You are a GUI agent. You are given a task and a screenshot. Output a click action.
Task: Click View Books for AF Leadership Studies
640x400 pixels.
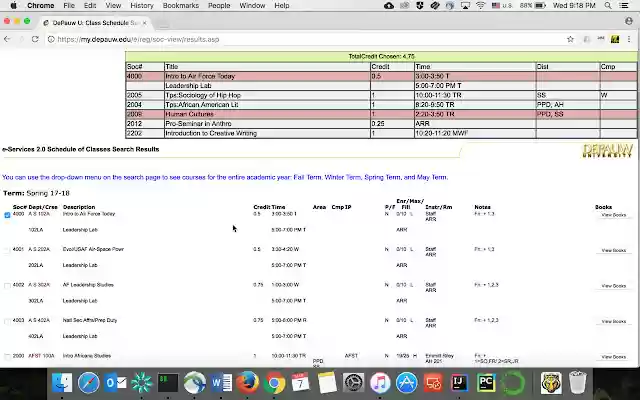[x=613, y=286]
